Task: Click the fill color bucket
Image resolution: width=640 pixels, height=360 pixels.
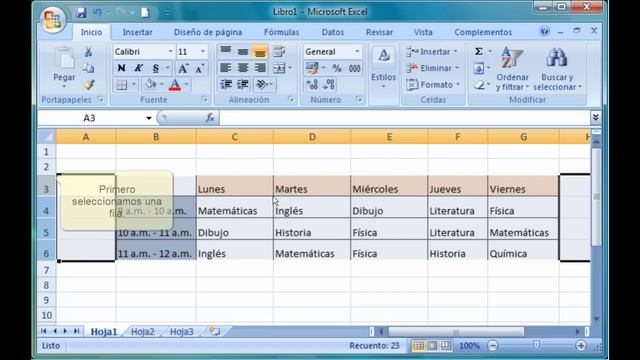Action: tap(150, 84)
